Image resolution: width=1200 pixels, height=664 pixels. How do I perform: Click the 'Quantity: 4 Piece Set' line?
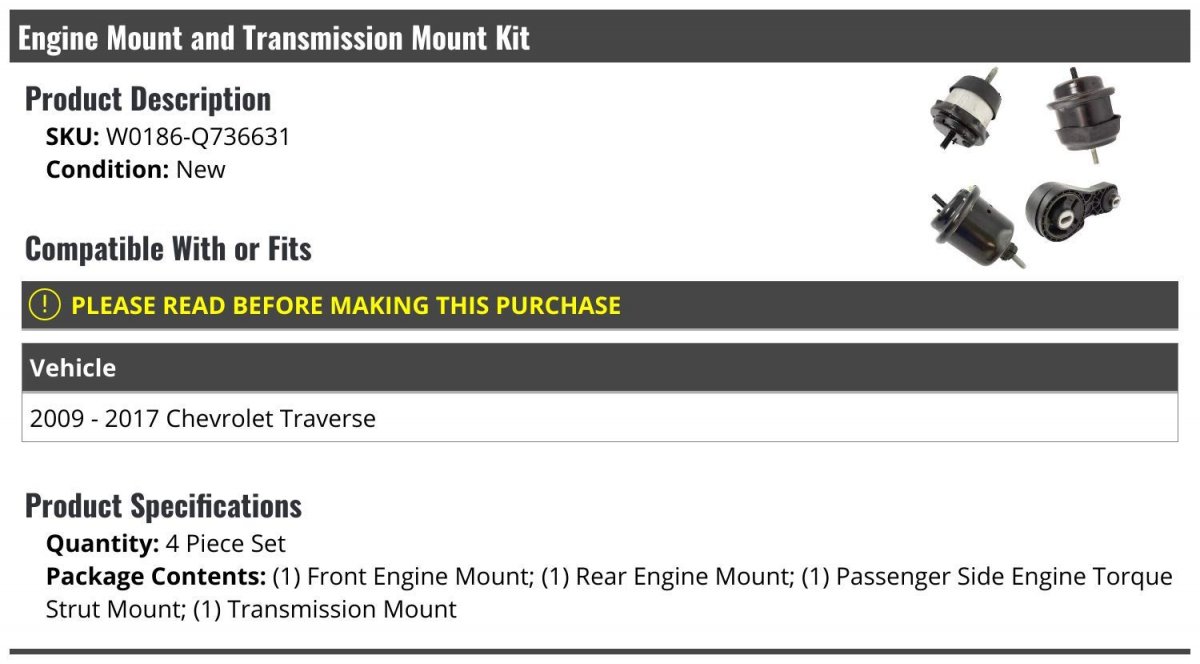(166, 544)
